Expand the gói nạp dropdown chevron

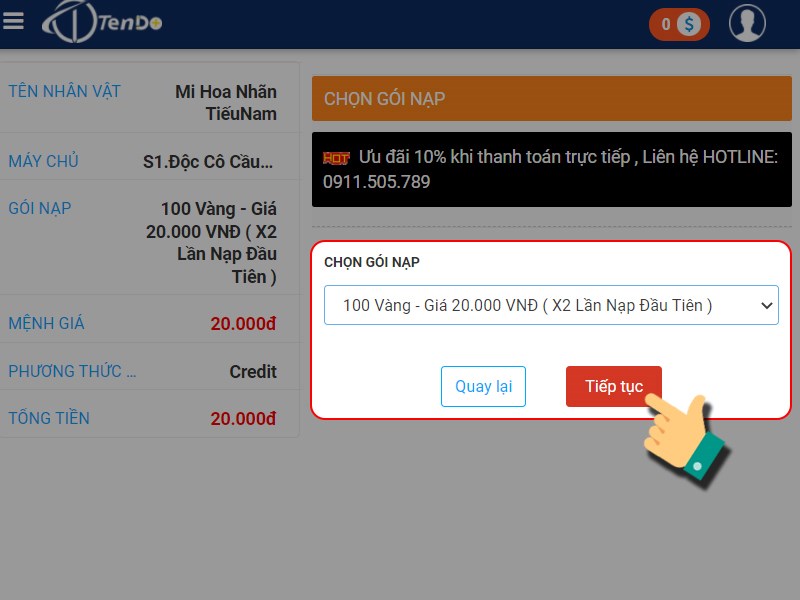point(766,306)
